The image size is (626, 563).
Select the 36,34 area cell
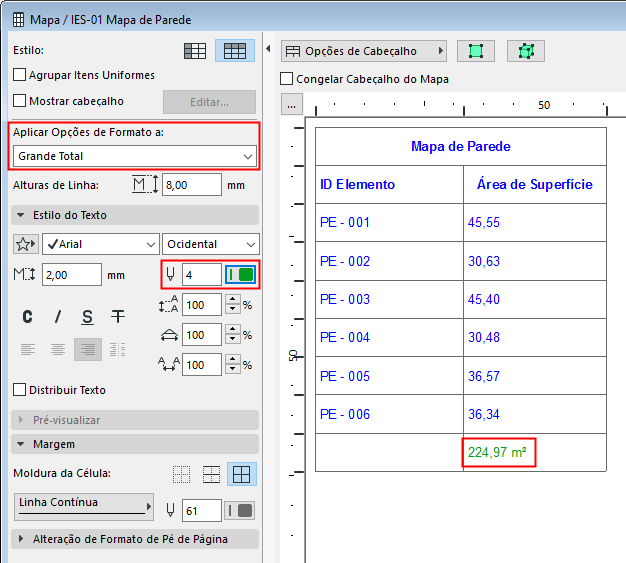coord(535,414)
